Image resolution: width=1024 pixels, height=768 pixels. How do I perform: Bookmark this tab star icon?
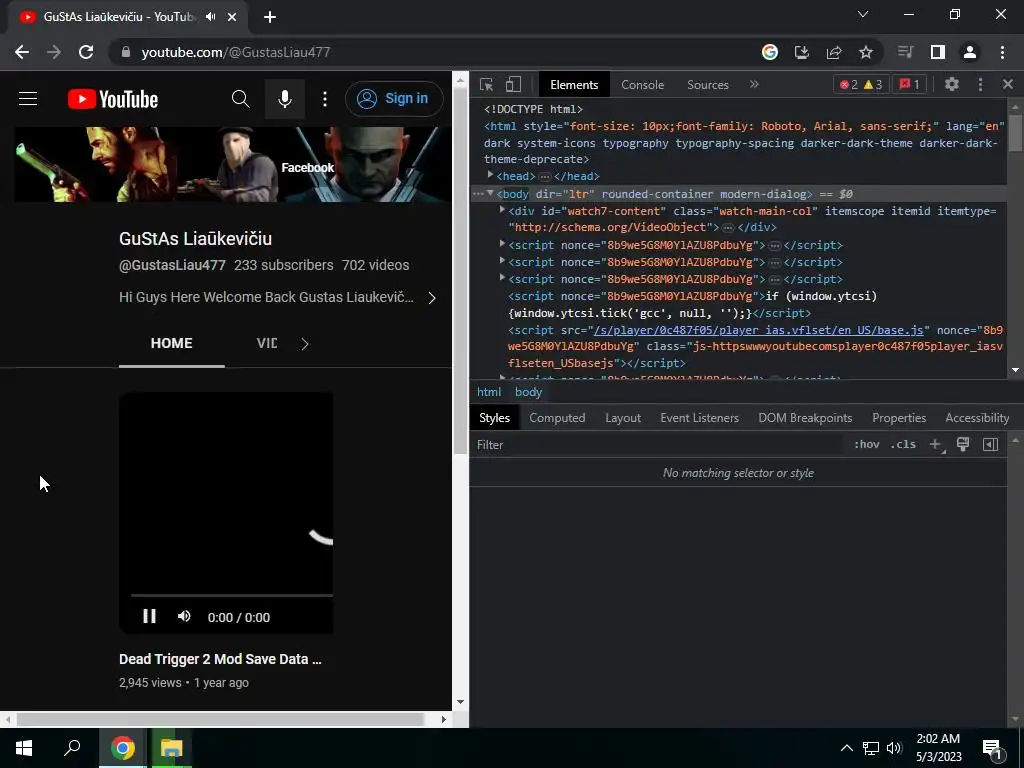click(866, 52)
